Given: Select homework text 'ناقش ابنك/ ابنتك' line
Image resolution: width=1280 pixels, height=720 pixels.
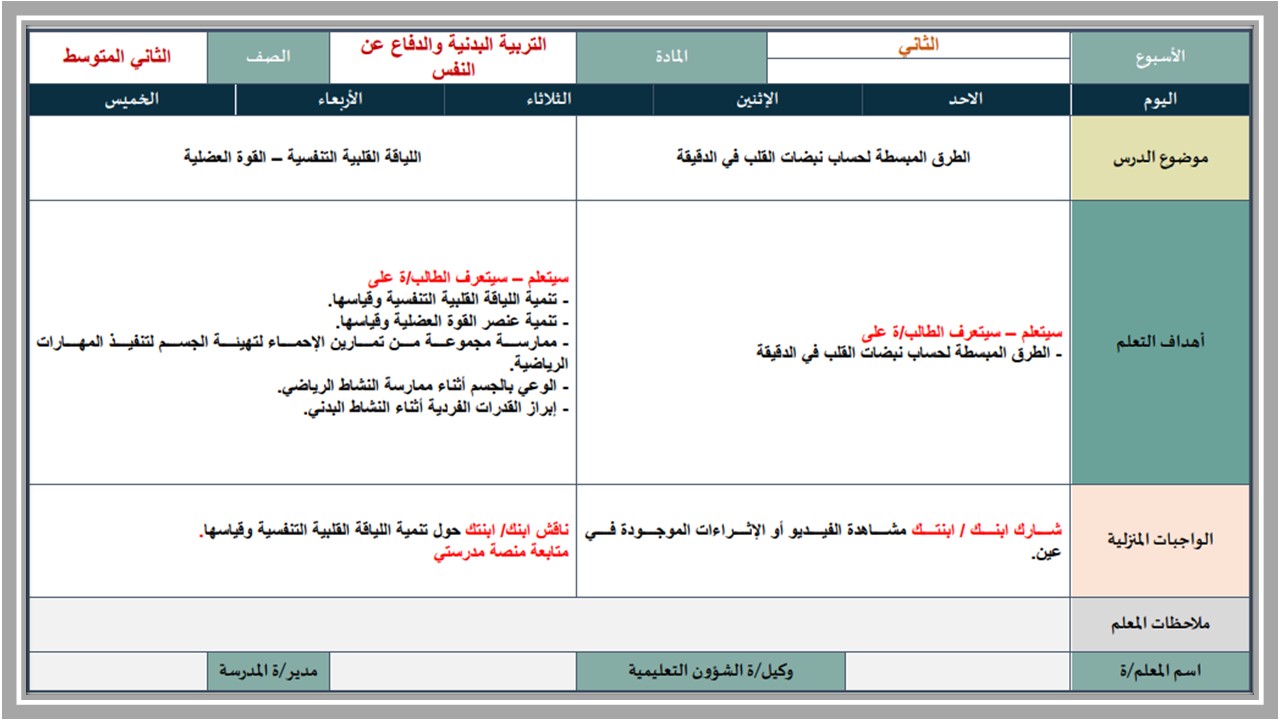Looking at the screenshot, I should click(x=385, y=530).
